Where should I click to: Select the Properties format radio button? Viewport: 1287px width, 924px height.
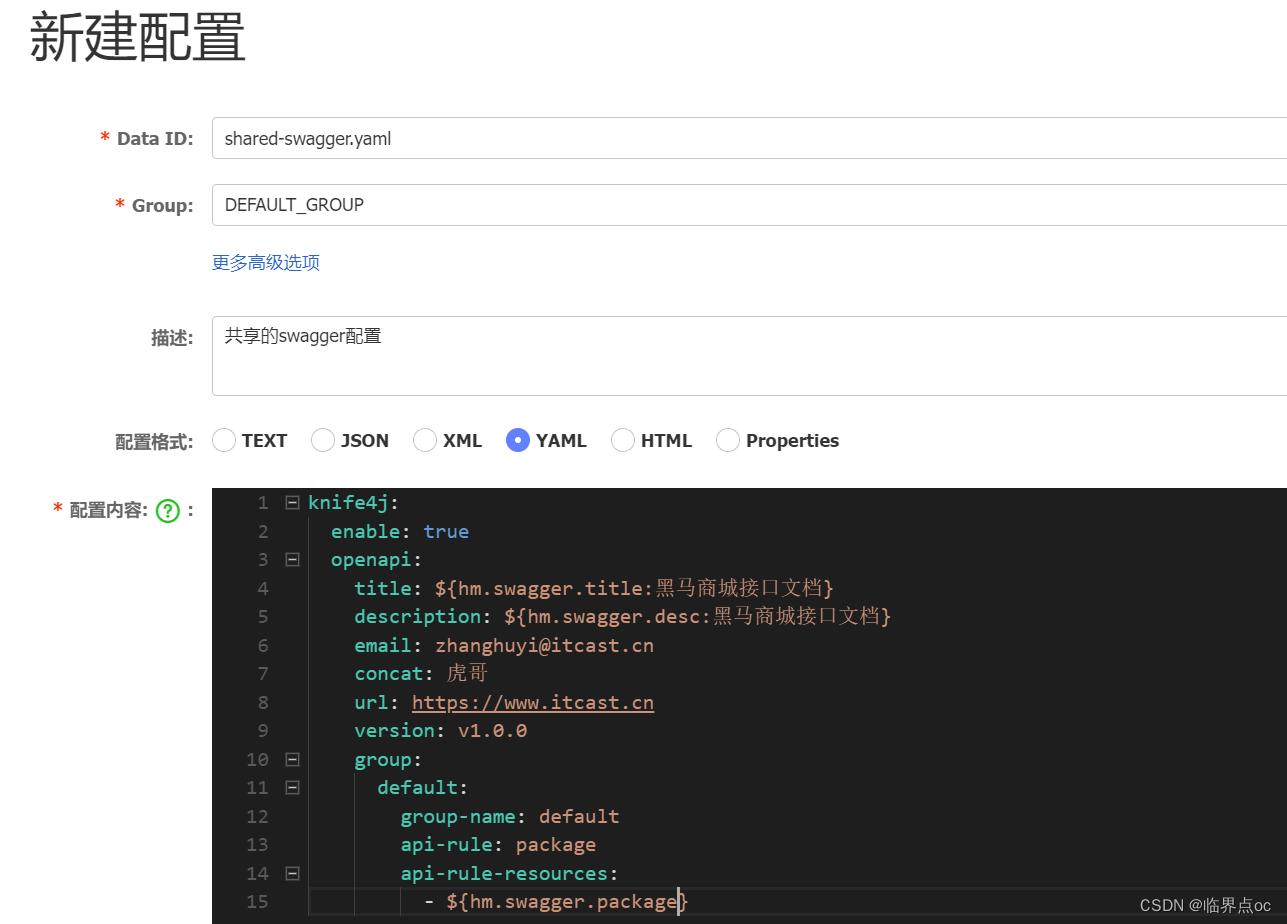728,440
